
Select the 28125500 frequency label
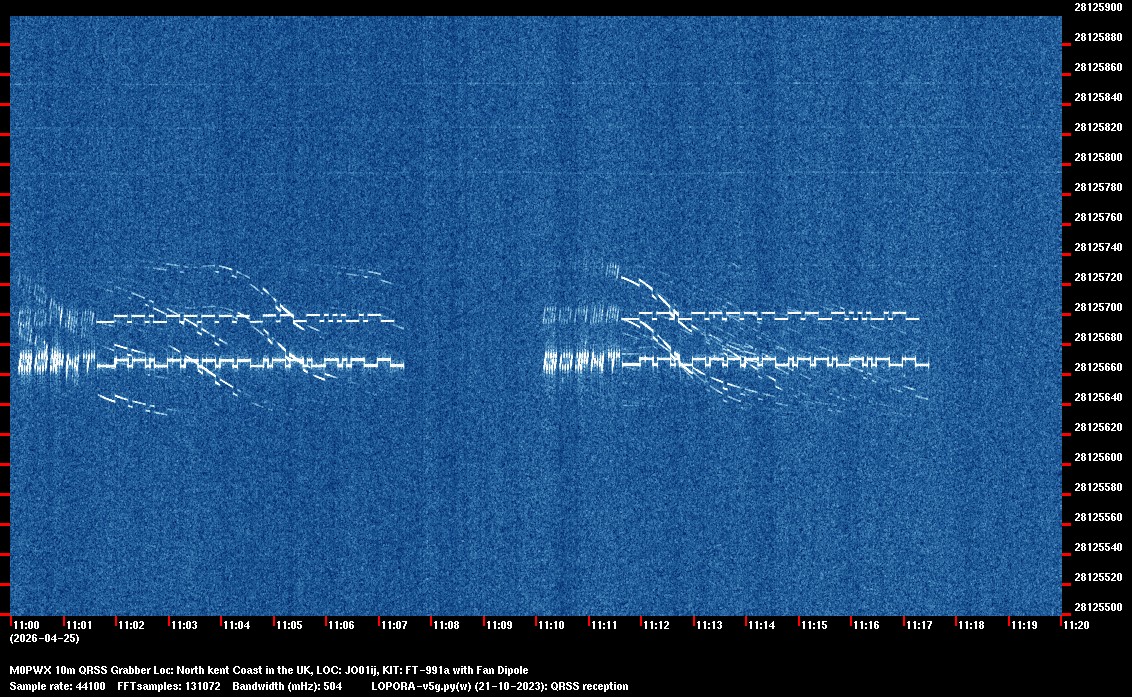1097,607
